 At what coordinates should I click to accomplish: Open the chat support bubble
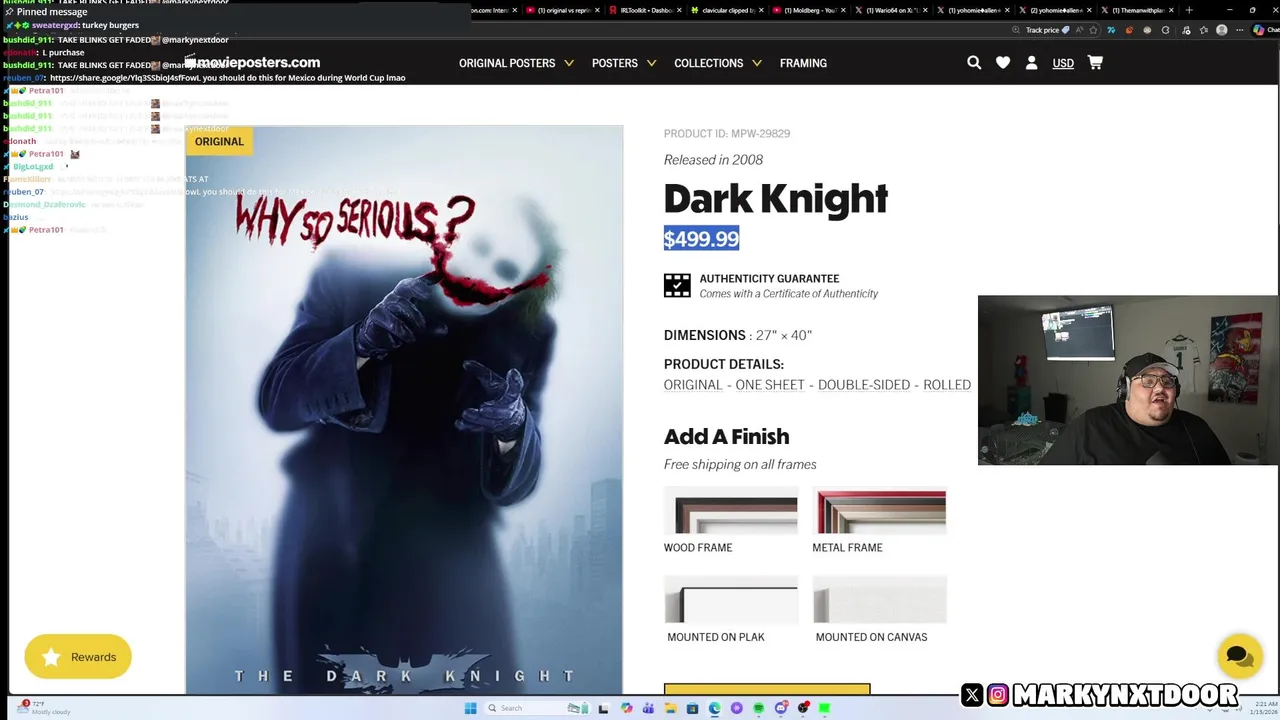(1239, 657)
